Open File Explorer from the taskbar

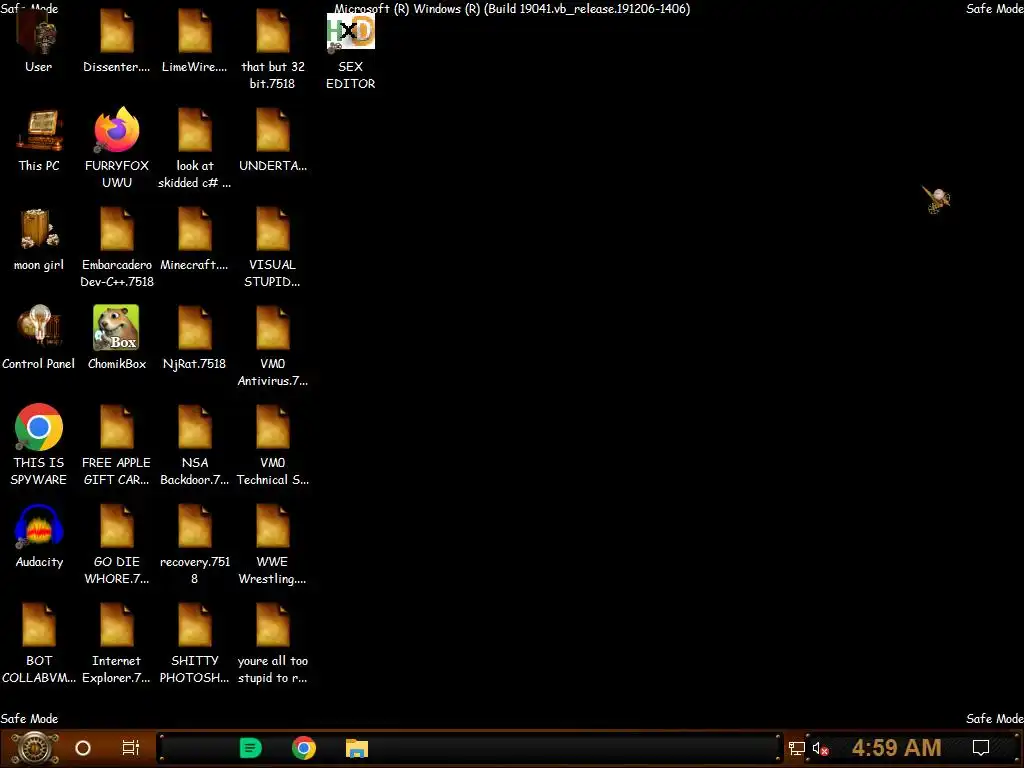pyautogui.click(x=357, y=748)
